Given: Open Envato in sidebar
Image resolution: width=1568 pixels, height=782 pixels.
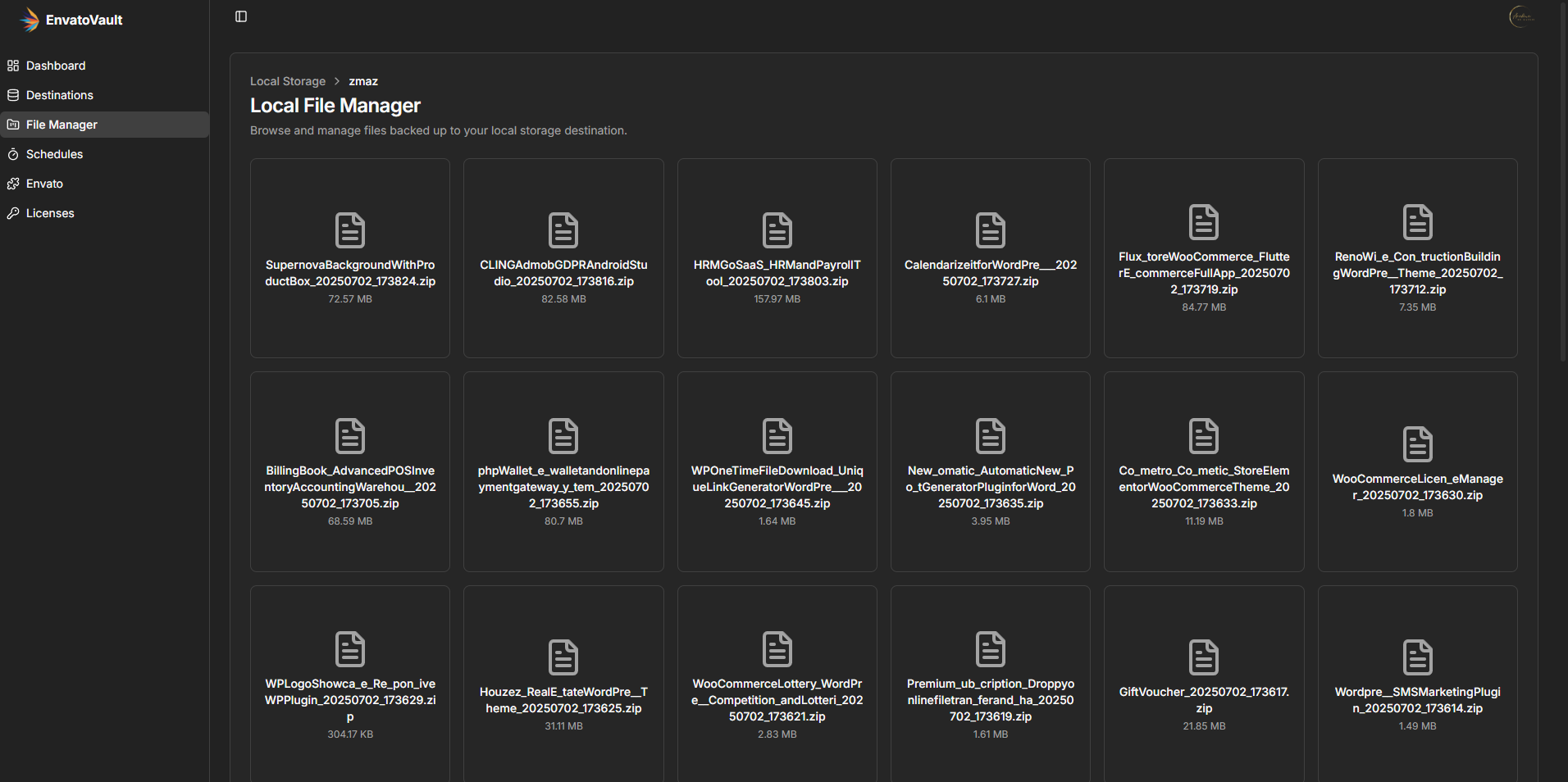Looking at the screenshot, I should [x=105, y=184].
